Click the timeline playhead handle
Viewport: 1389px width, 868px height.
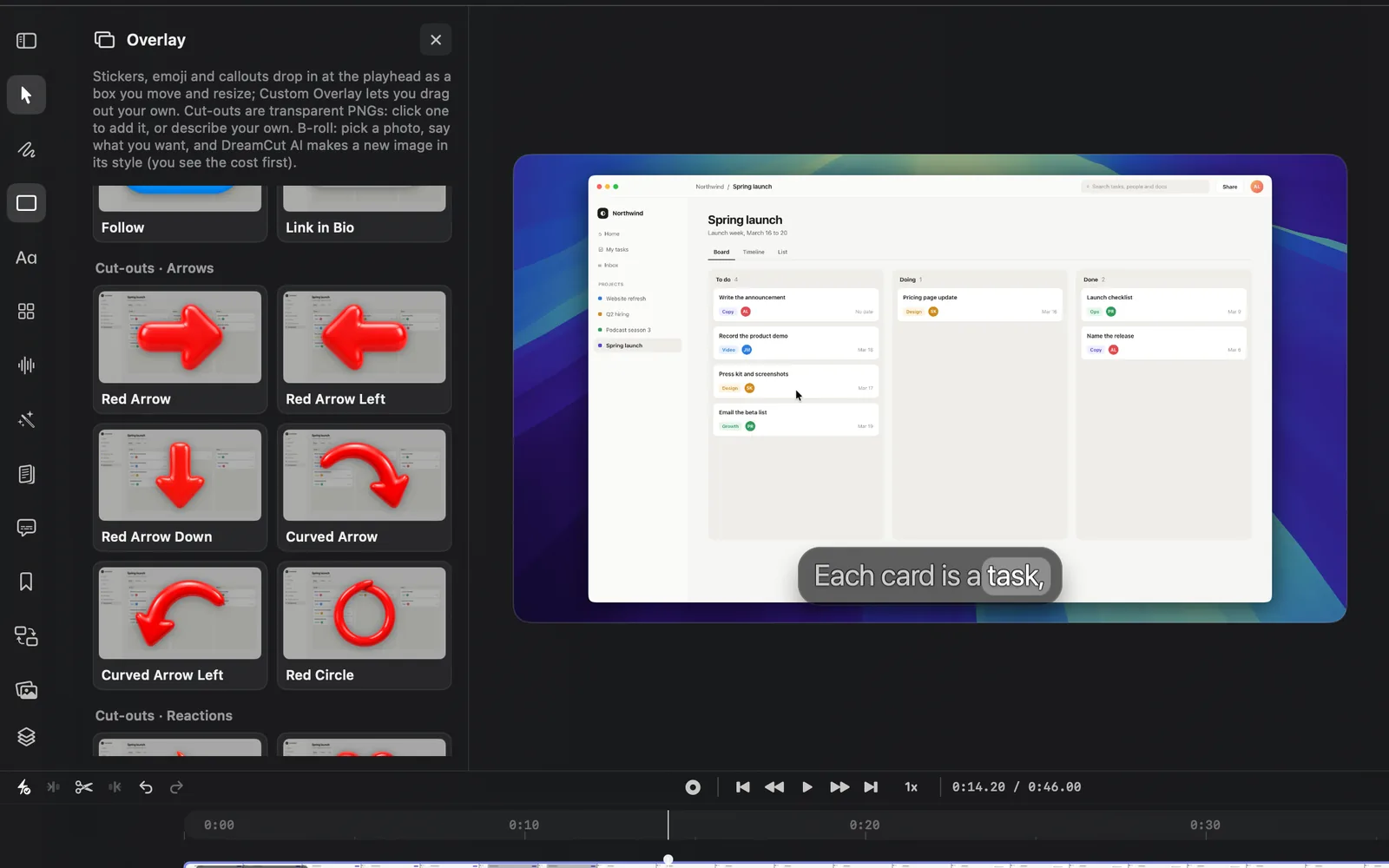(668, 859)
